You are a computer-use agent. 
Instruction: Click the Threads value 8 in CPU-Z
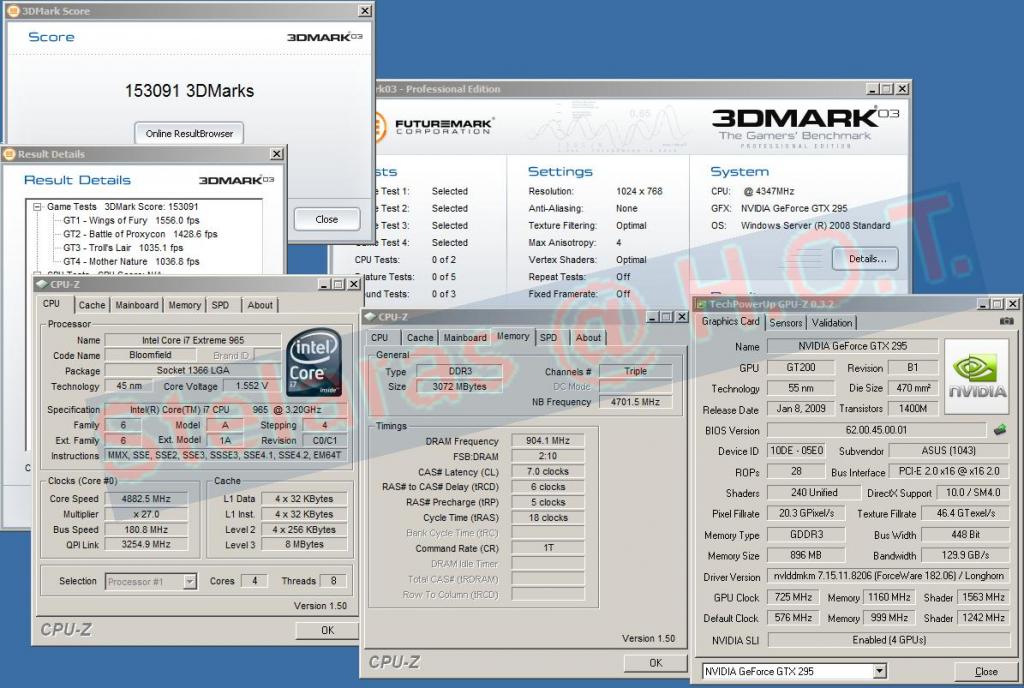point(333,581)
